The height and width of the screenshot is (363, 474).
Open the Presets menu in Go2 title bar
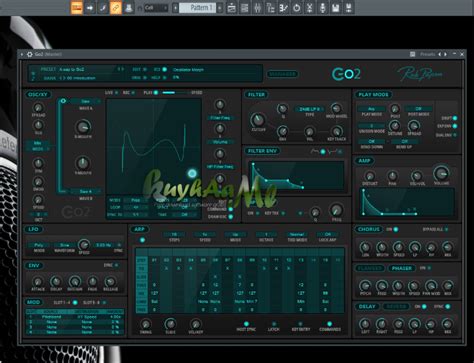(428, 54)
